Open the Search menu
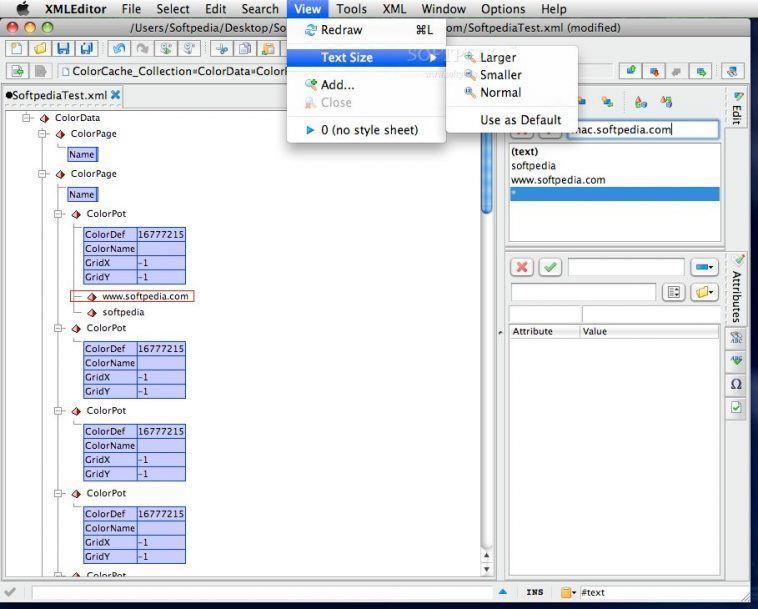758x609 pixels. coord(260,9)
